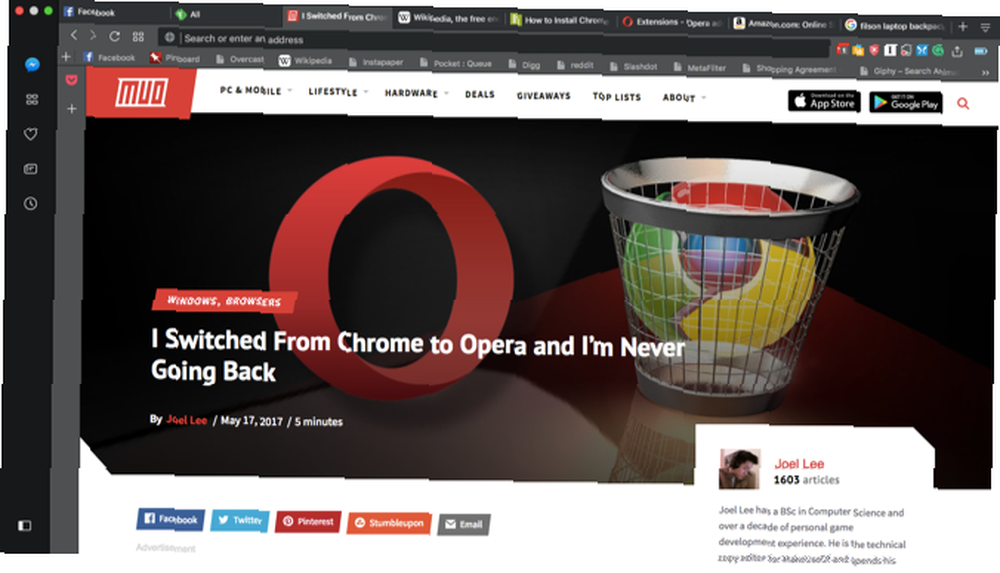Open Slashdot bookmark
The height and width of the screenshot is (573, 1000).
pyautogui.click(x=633, y=66)
